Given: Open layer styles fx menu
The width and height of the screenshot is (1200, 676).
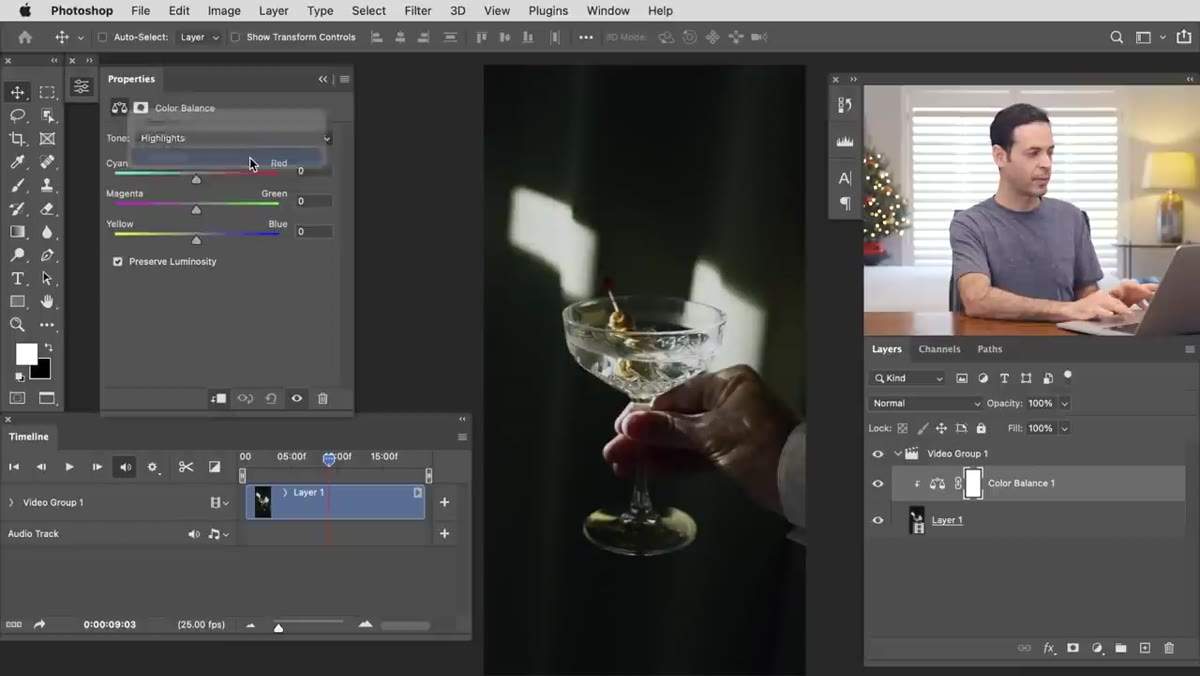Looking at the screenshot, I should coord(1049,648).
